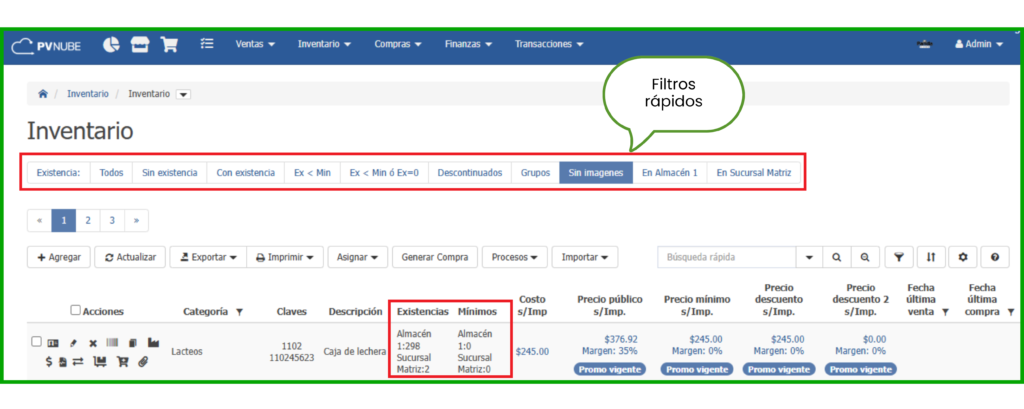Toggle the select-all Acciones checkbox

coord(75,310)
